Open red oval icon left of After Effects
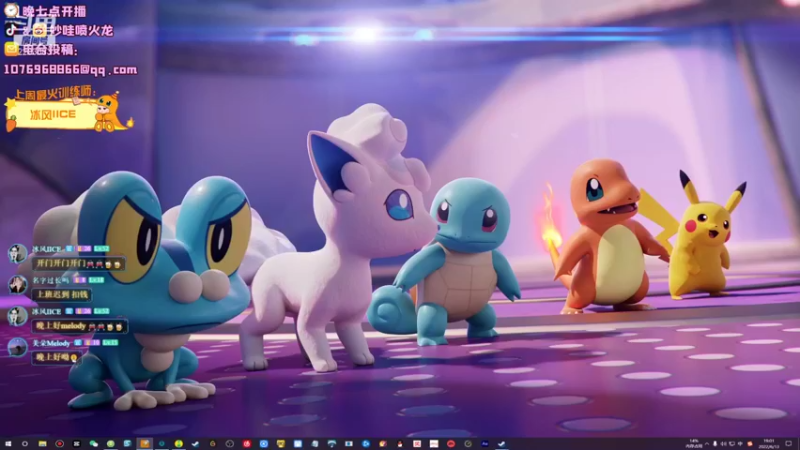This screenshot has width=800, height=450. pos(451,444)
